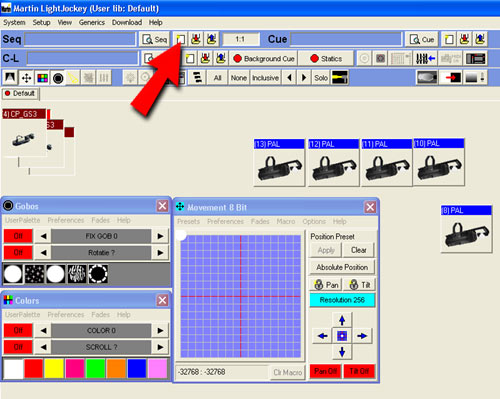
Task: Click the save sequence icon
Action: 196,39
